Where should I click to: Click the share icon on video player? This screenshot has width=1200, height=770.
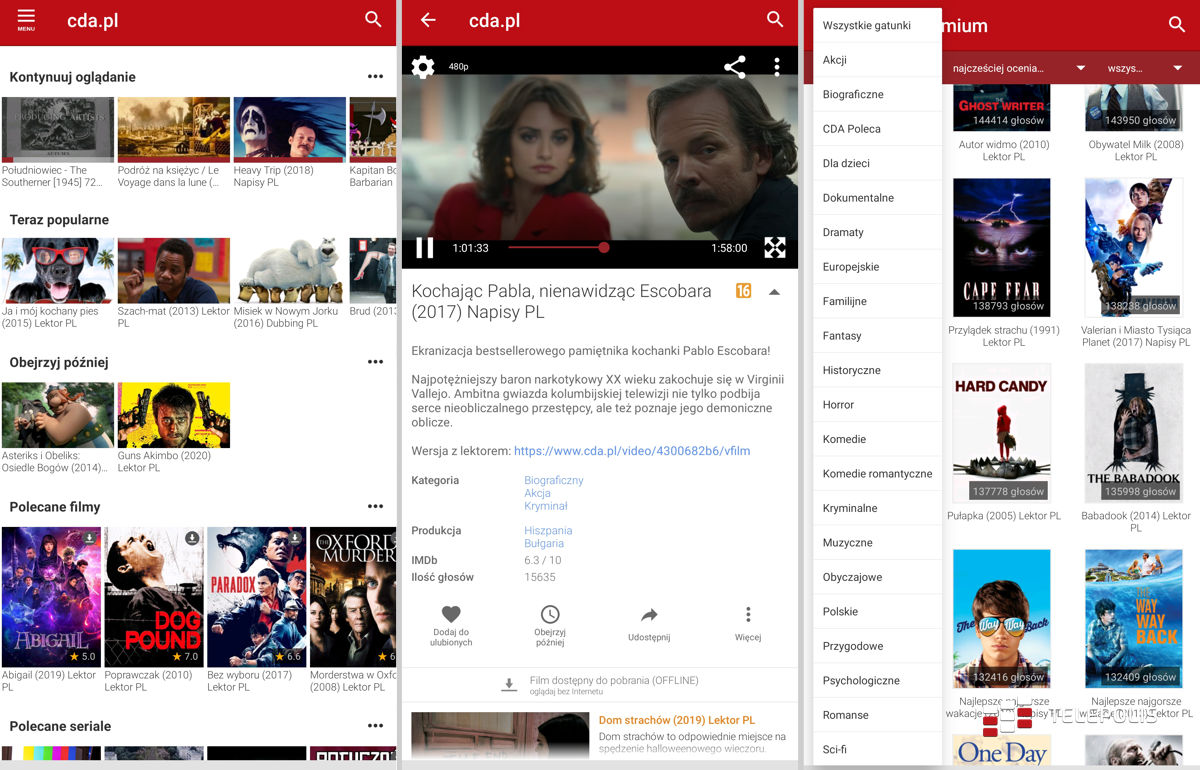735,67
